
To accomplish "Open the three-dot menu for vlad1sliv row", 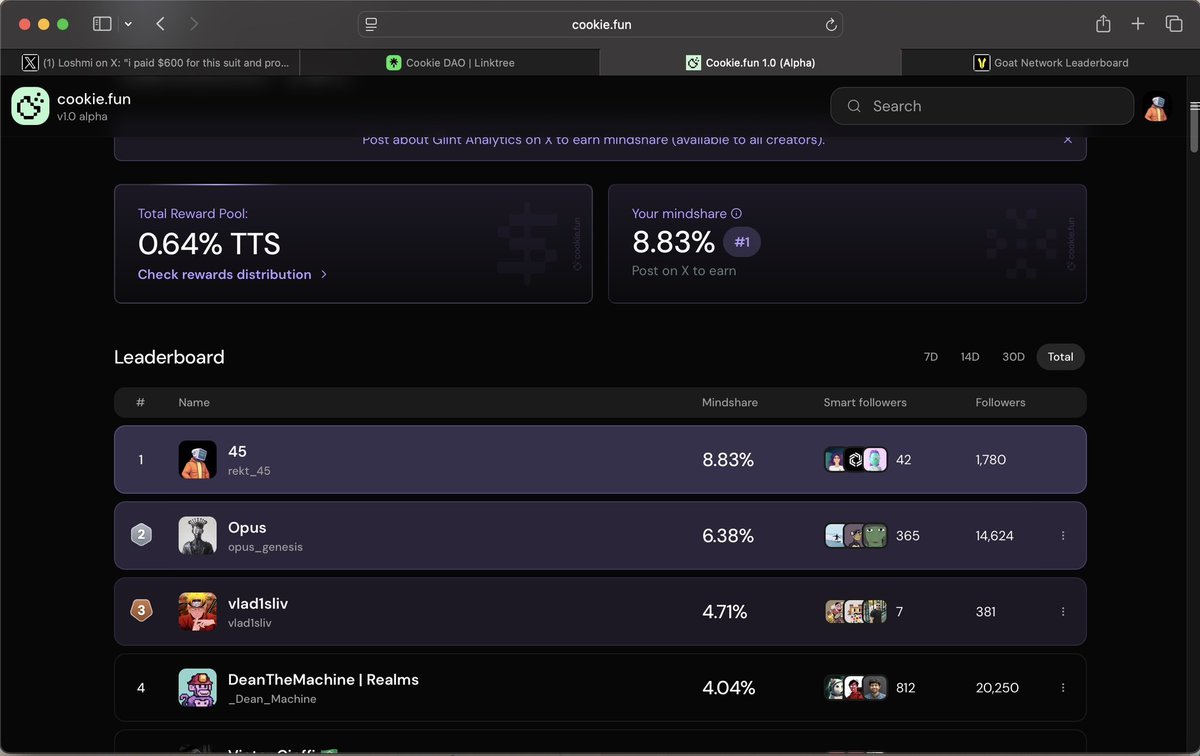I will point(1063,612).
